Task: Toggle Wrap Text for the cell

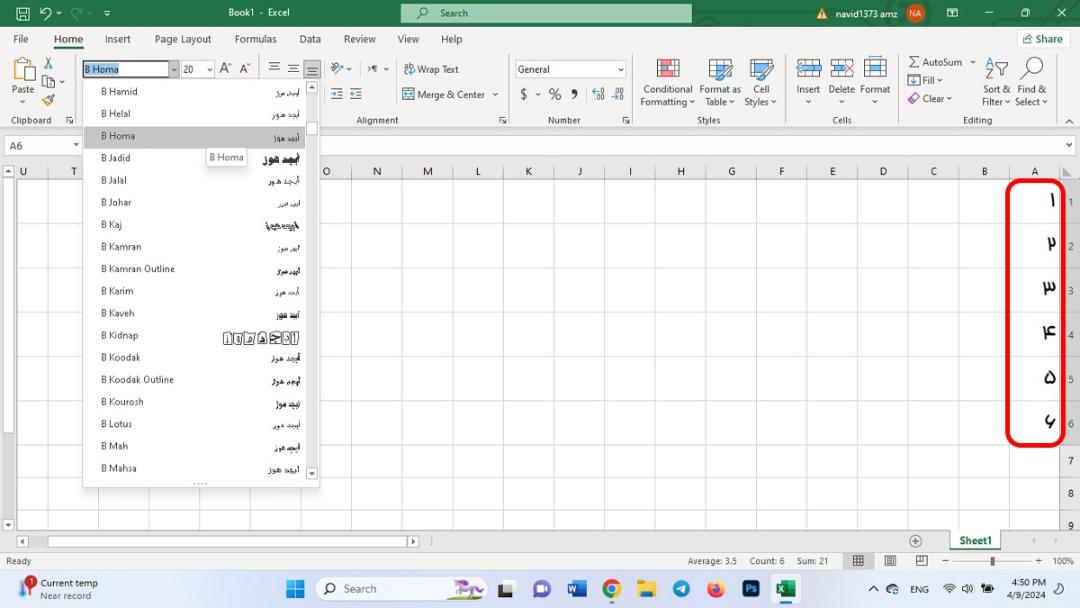Action: [x=431, y=69]
